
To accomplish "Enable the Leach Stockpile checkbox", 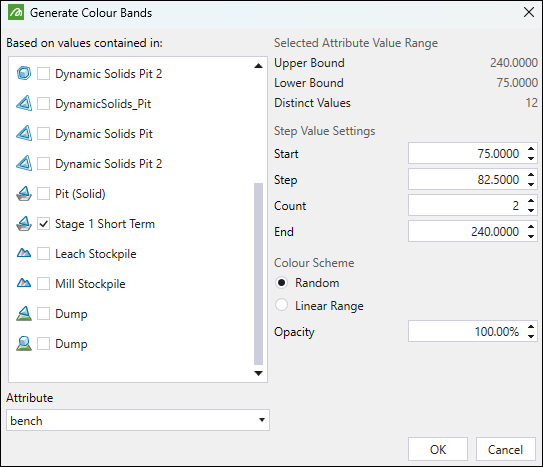I will click(43, 254).
